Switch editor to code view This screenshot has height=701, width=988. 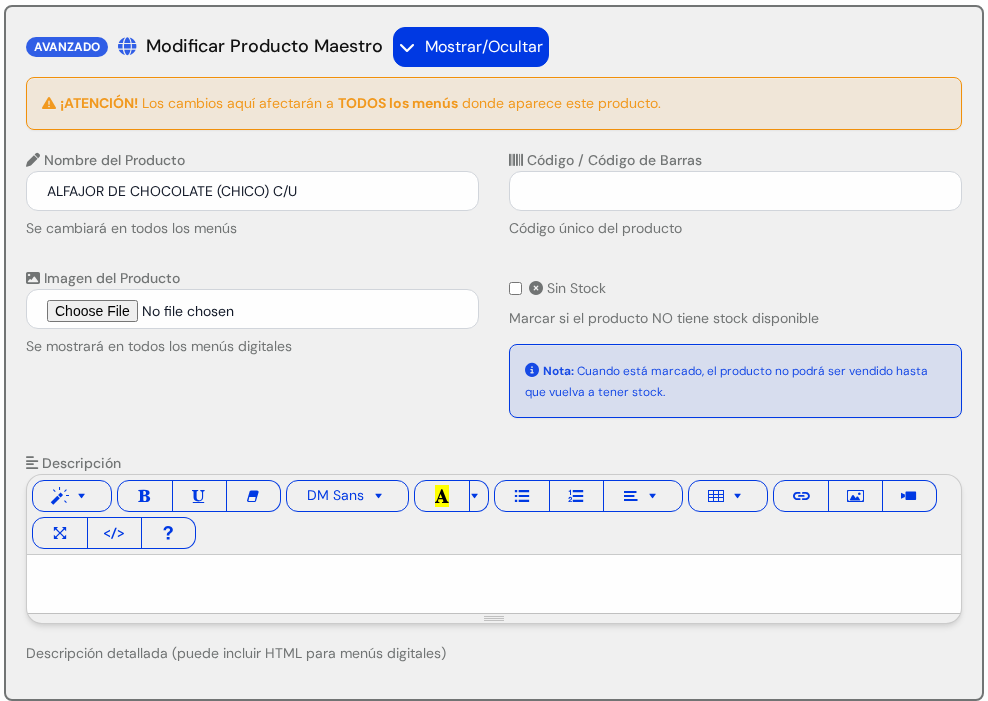[x=114, y=533]
